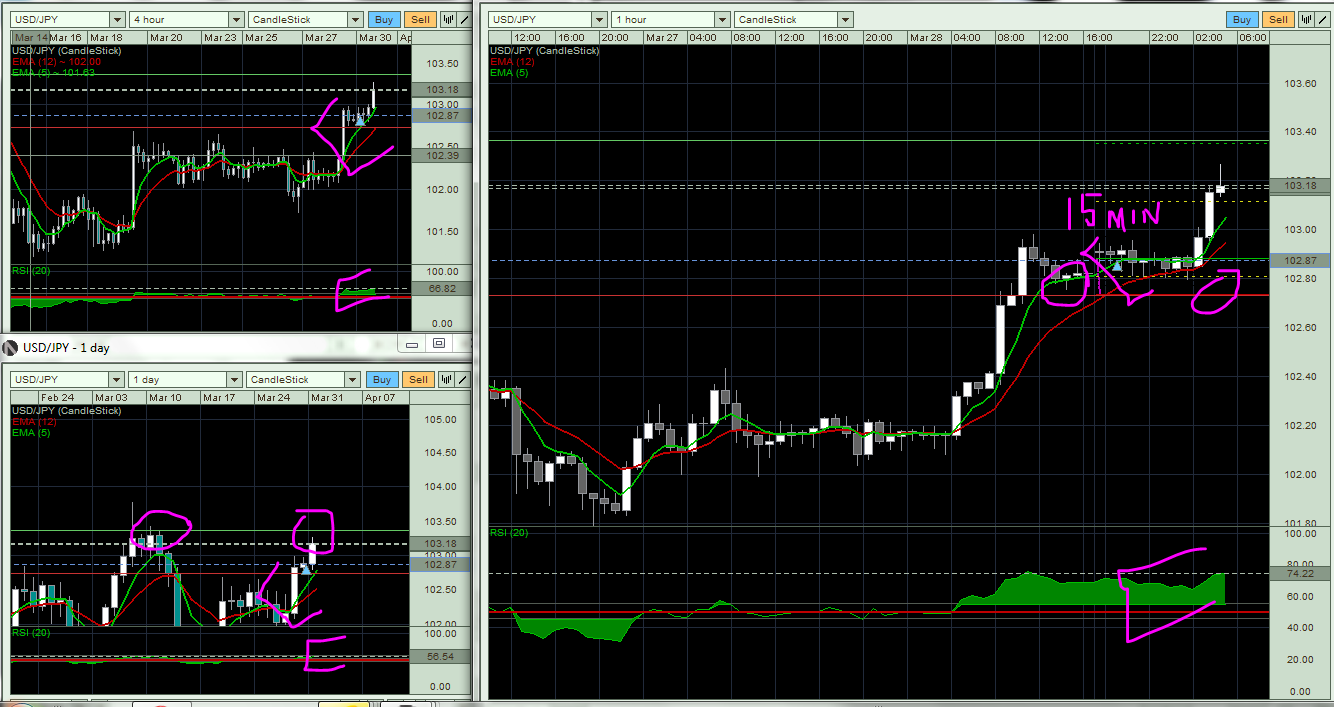Open CandleStick chart type dropdown in 1 hour chart
1334x707 pixels.
(846, 19)
